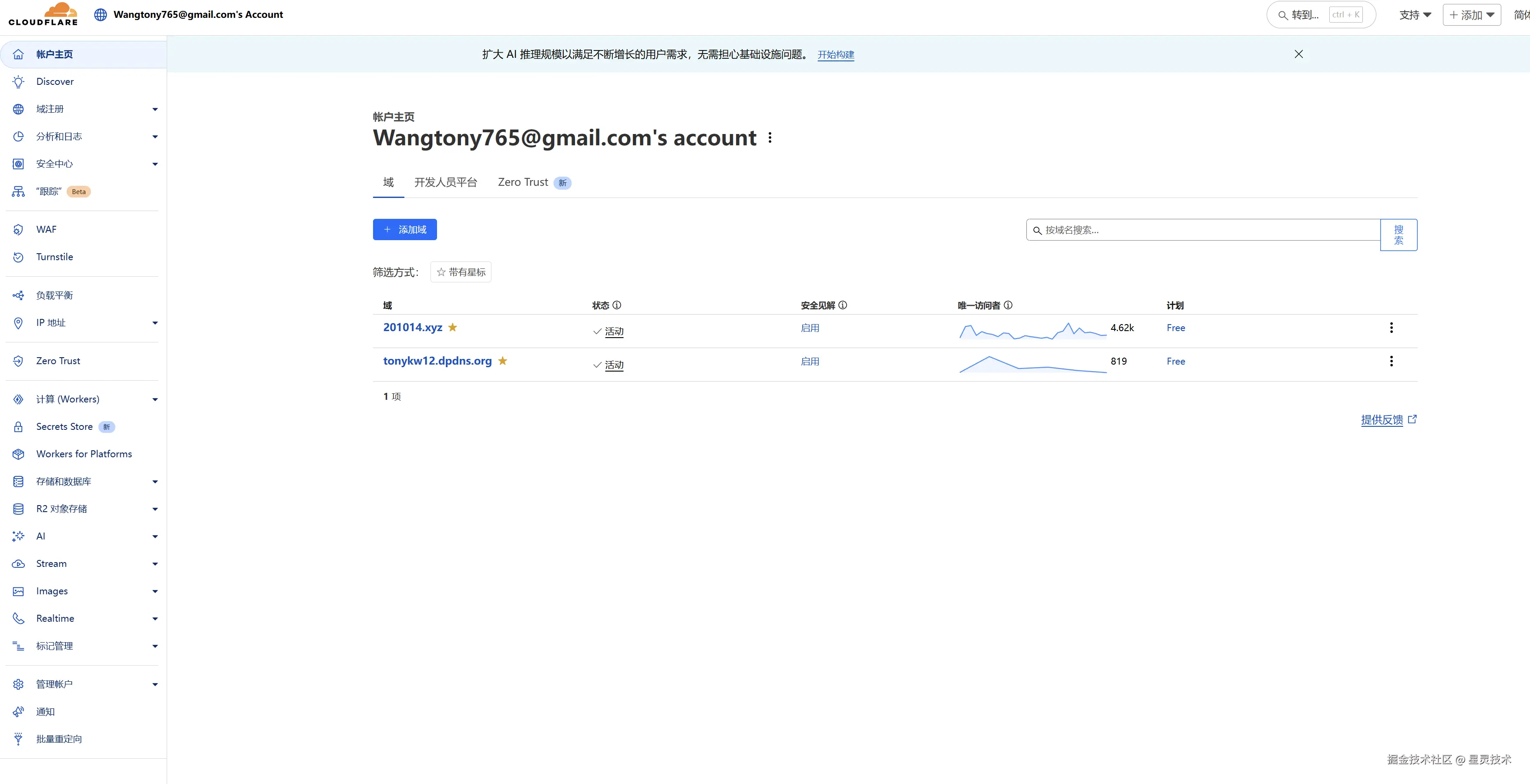Toggle star on tonykw12.dpdns.org domain
The height and width of the screenshot is (784, 1530).
coord(502,361)
